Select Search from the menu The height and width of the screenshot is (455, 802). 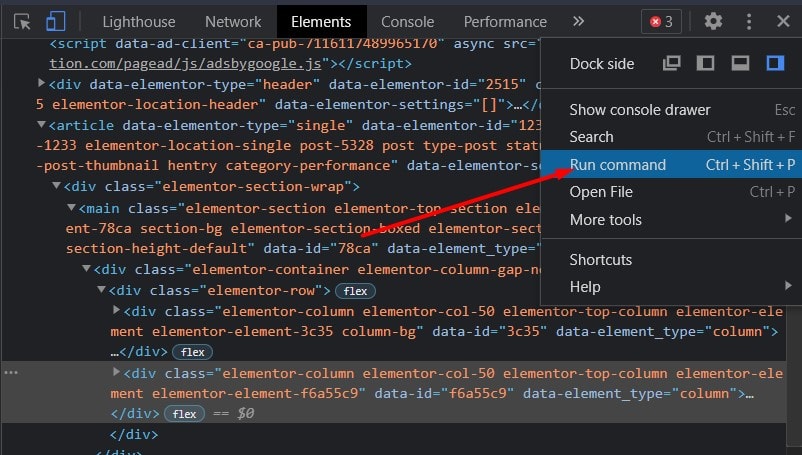coord(671,137)
